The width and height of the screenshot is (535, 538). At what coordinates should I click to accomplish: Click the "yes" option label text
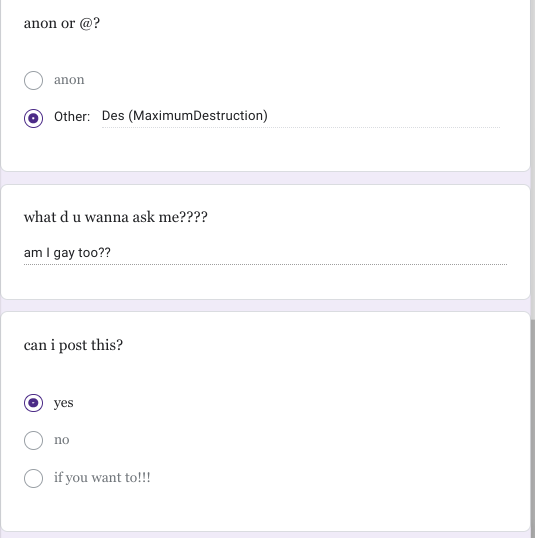63,403
